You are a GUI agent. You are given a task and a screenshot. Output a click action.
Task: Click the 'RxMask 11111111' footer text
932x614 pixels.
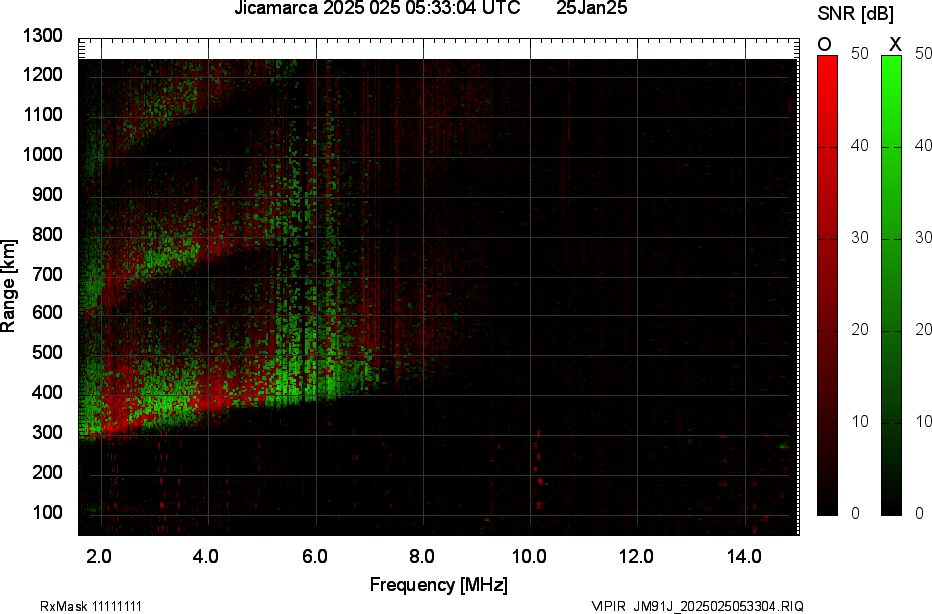91,606
